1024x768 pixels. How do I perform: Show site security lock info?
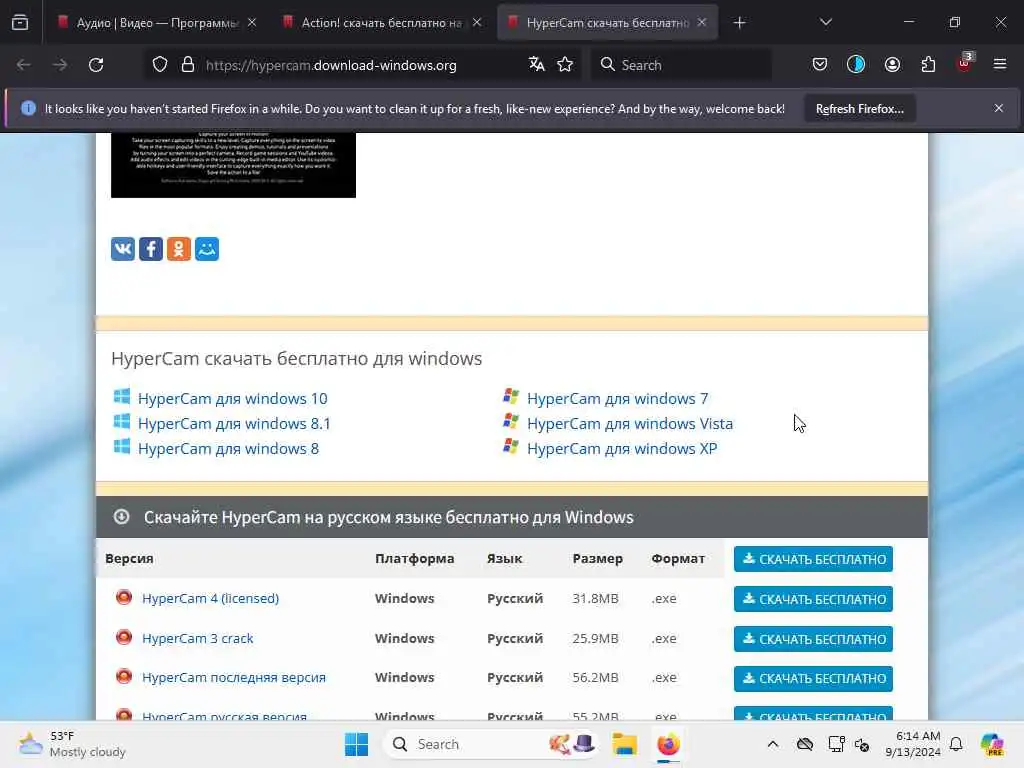[x=188, y=65]
